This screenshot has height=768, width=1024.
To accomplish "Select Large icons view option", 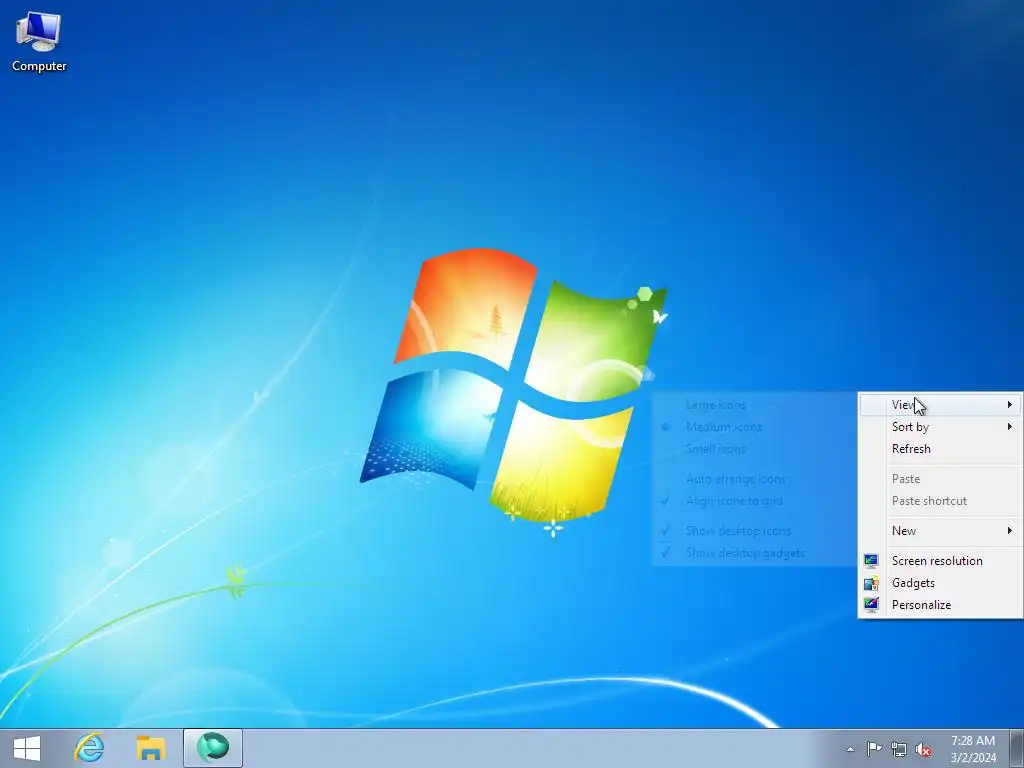I will pos(754,405).
